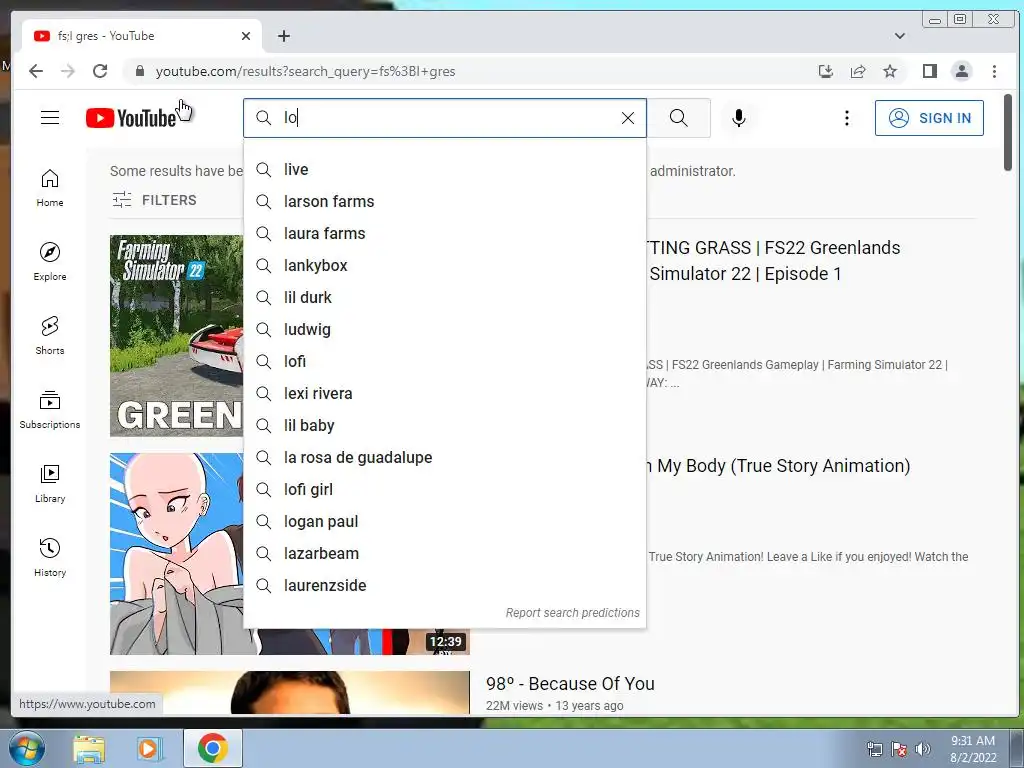Screen dimensions: 1024x768
Task: Click the browser forward arrow
Action: pyautogui.click(x=68, y=71)
